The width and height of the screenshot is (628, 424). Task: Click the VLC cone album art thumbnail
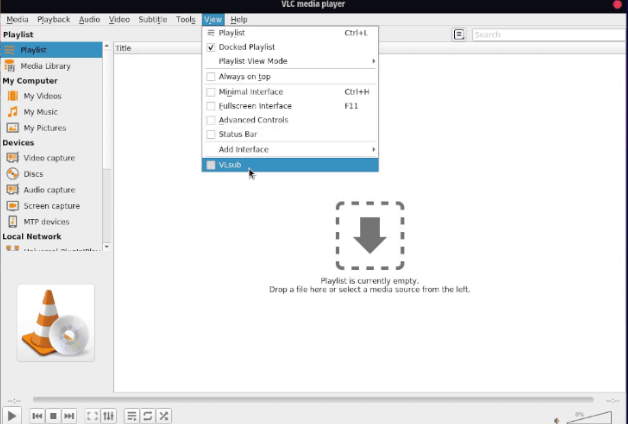[56, 323]
